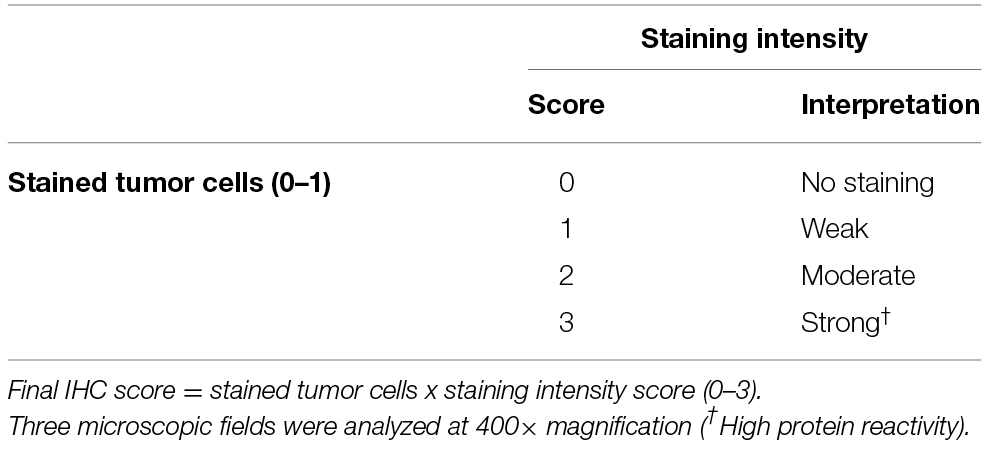Click the score value 2 cell
Image resolution: width=1002 pixels, height=470 pixels.
(568, 275)
